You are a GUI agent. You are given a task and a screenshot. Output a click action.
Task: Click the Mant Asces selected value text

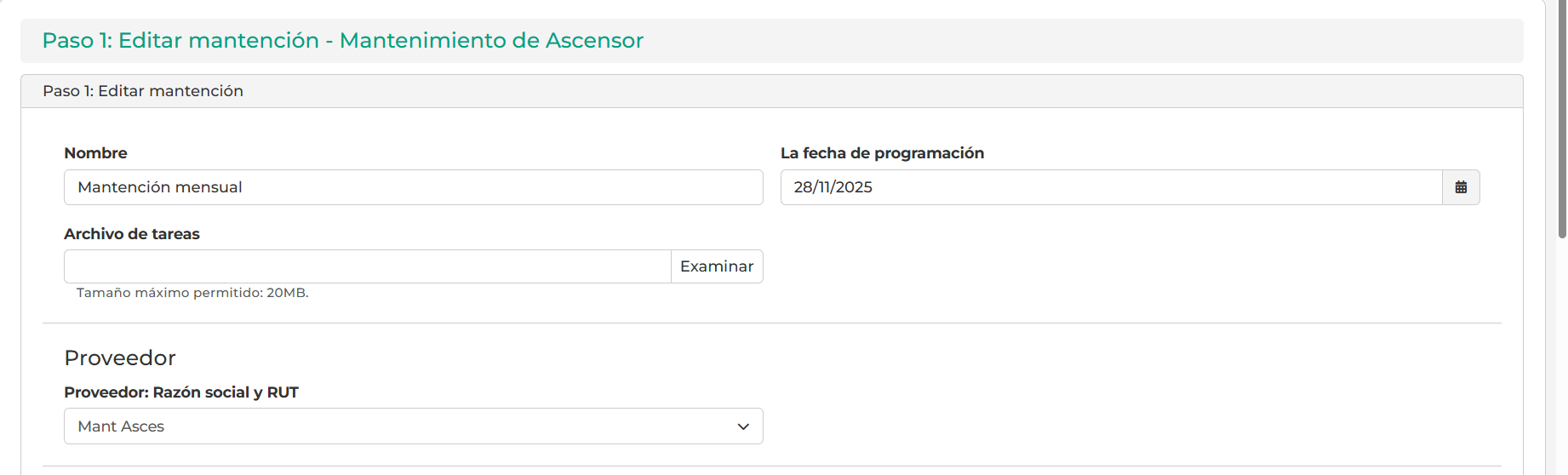(x=121, y=426)
